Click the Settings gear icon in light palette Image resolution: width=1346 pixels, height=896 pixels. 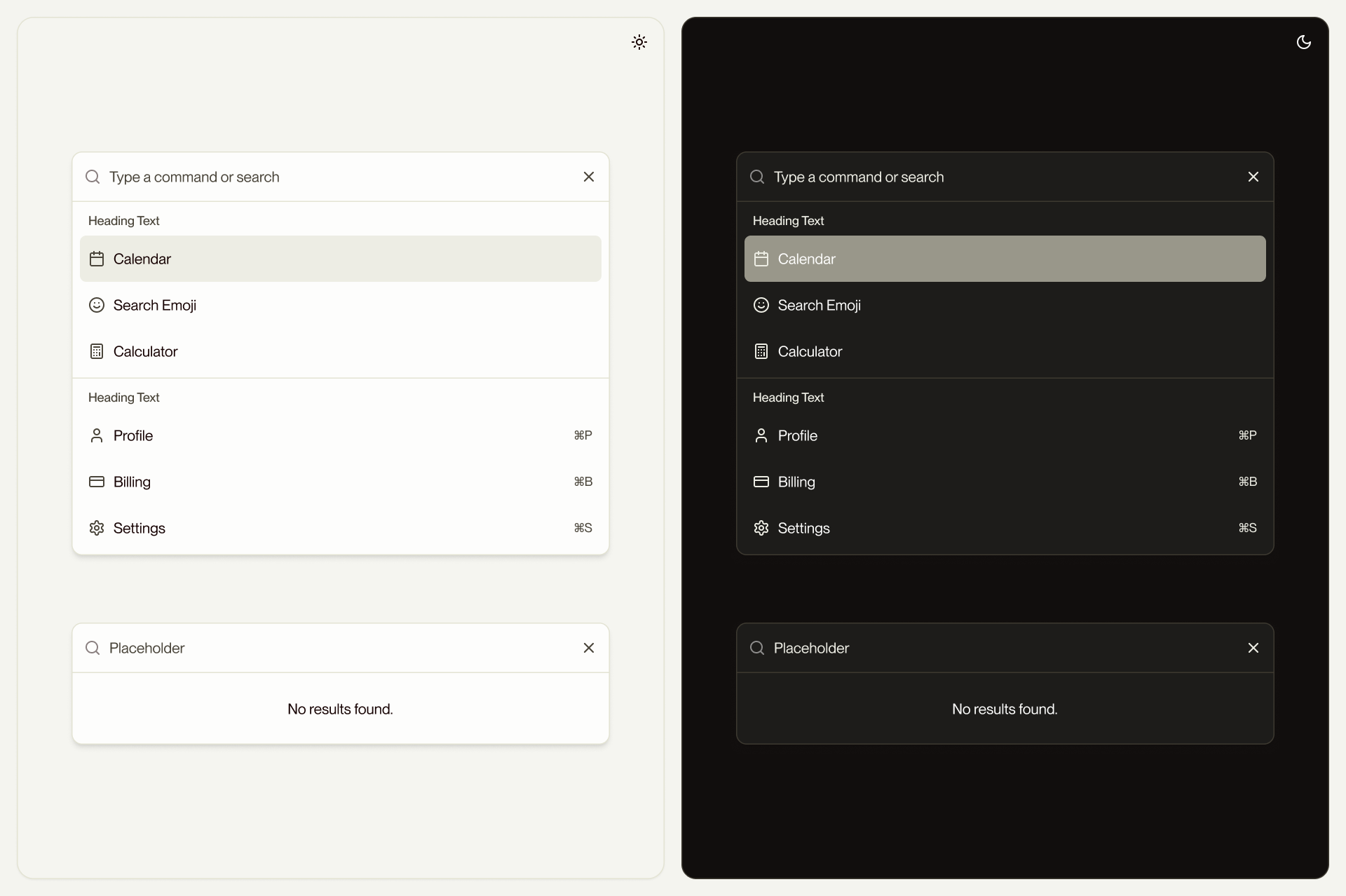pyautogui.click(x=97, y=528)
